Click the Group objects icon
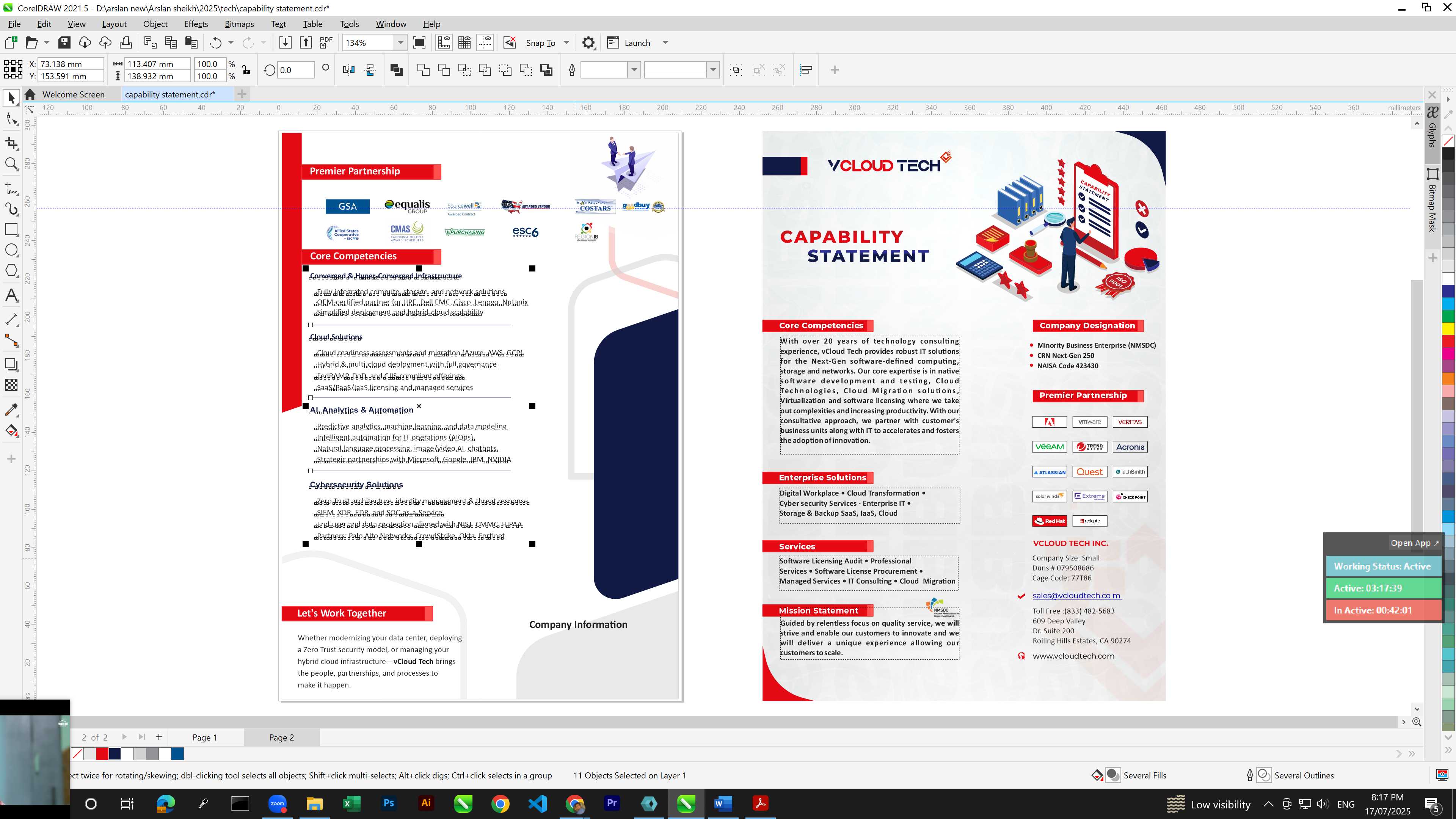The width and height of the screenshot is (1456, 819). pos(736,70)
